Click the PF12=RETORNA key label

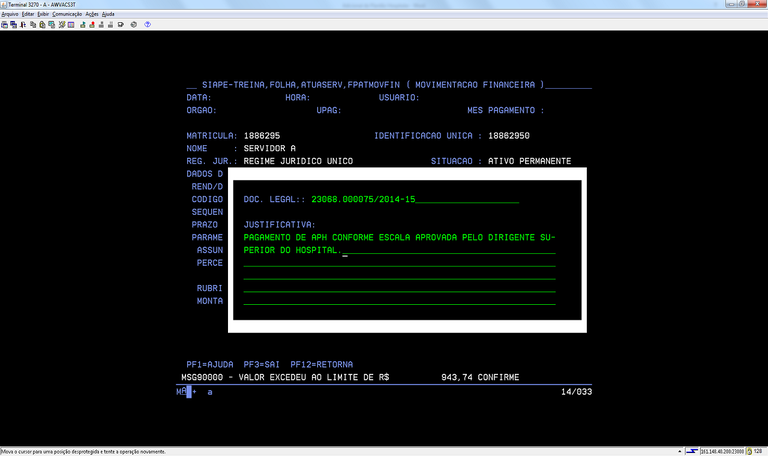coord(321,364)
